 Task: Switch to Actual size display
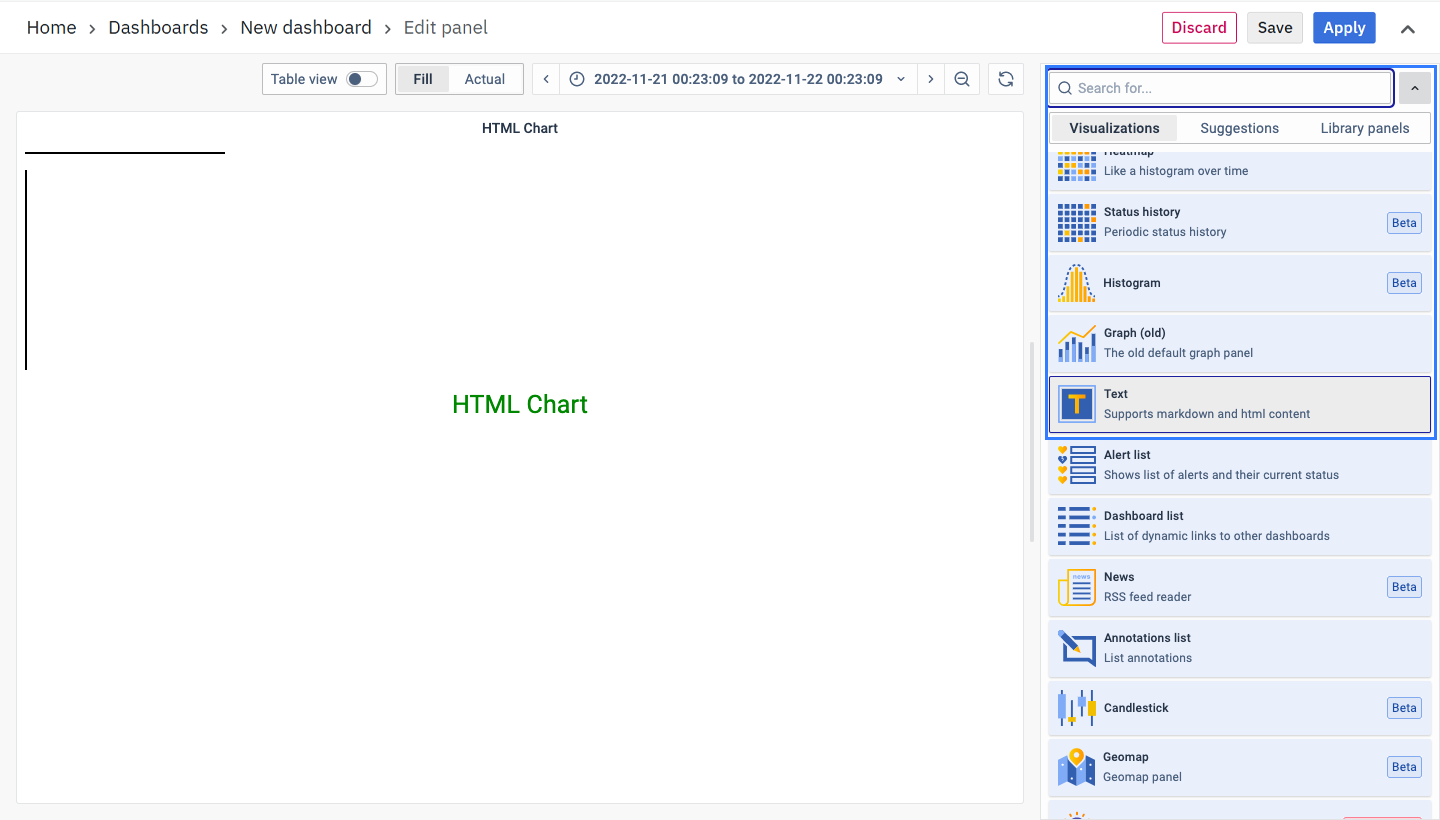point(485,79)
